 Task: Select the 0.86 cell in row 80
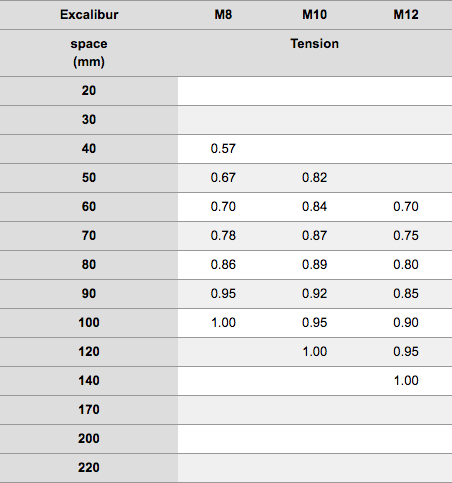[223, 265]
